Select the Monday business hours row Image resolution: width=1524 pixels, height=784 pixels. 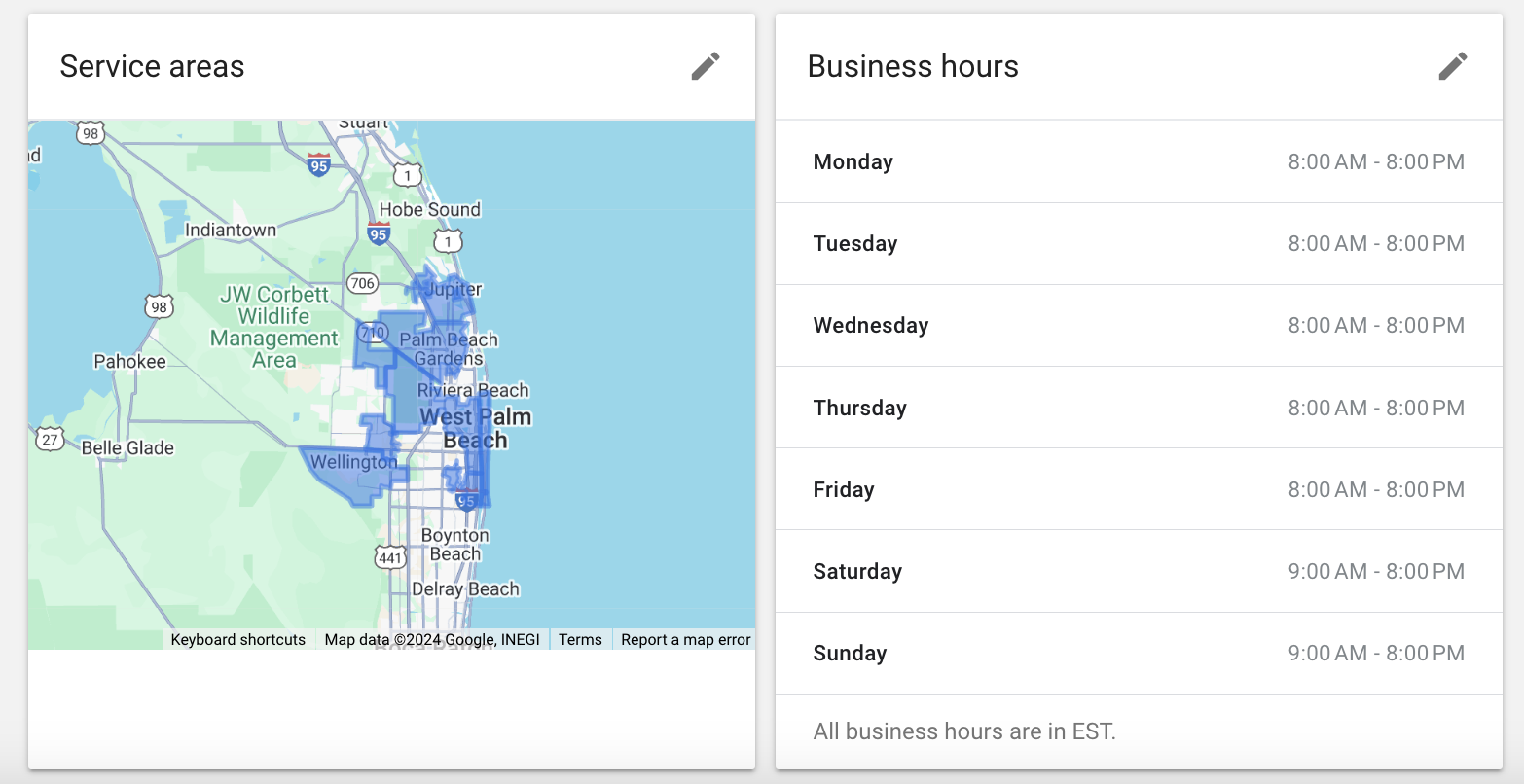tap(1139, 161)
